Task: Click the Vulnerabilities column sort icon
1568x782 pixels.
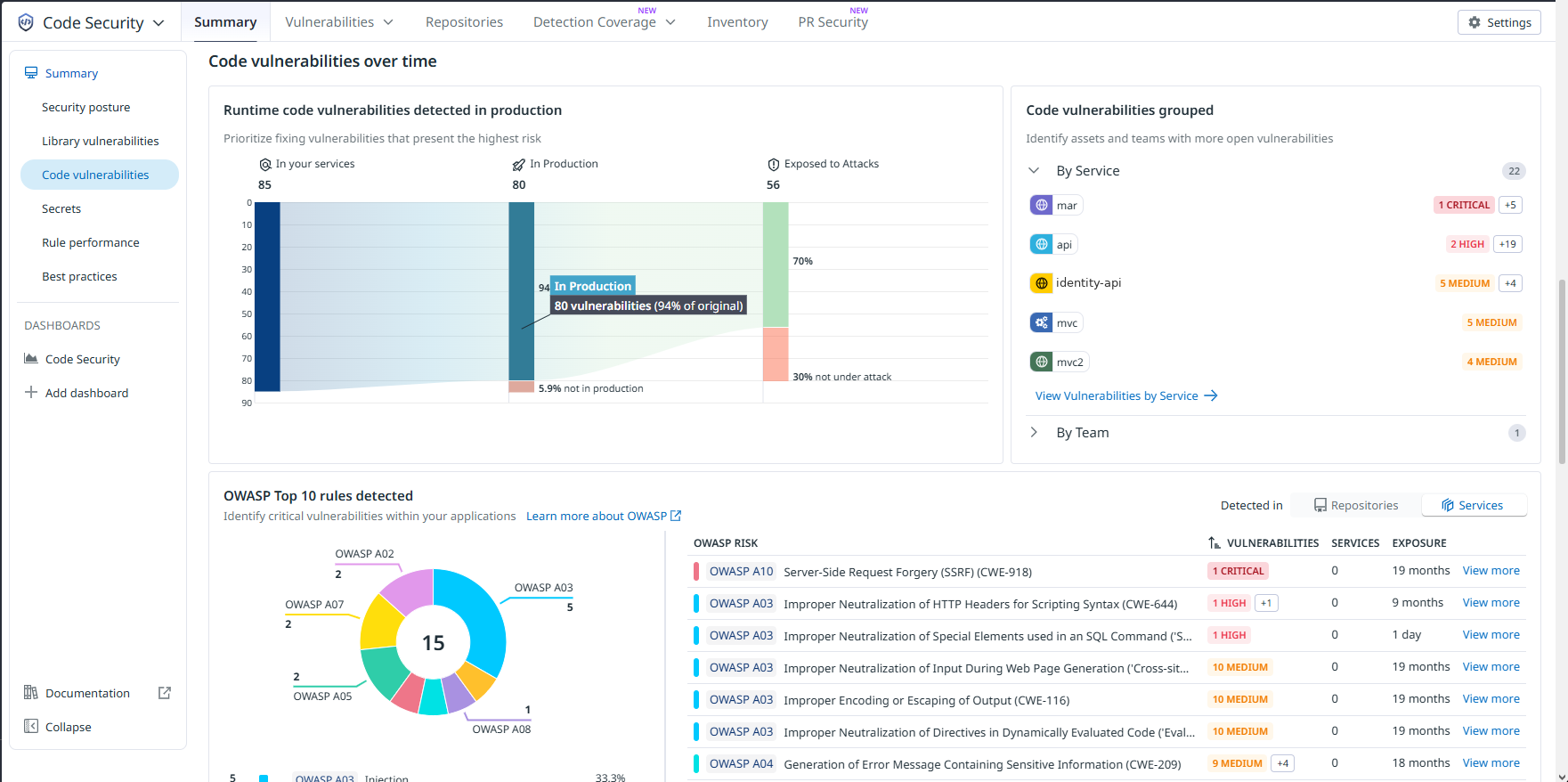Action: point(1215,543)
